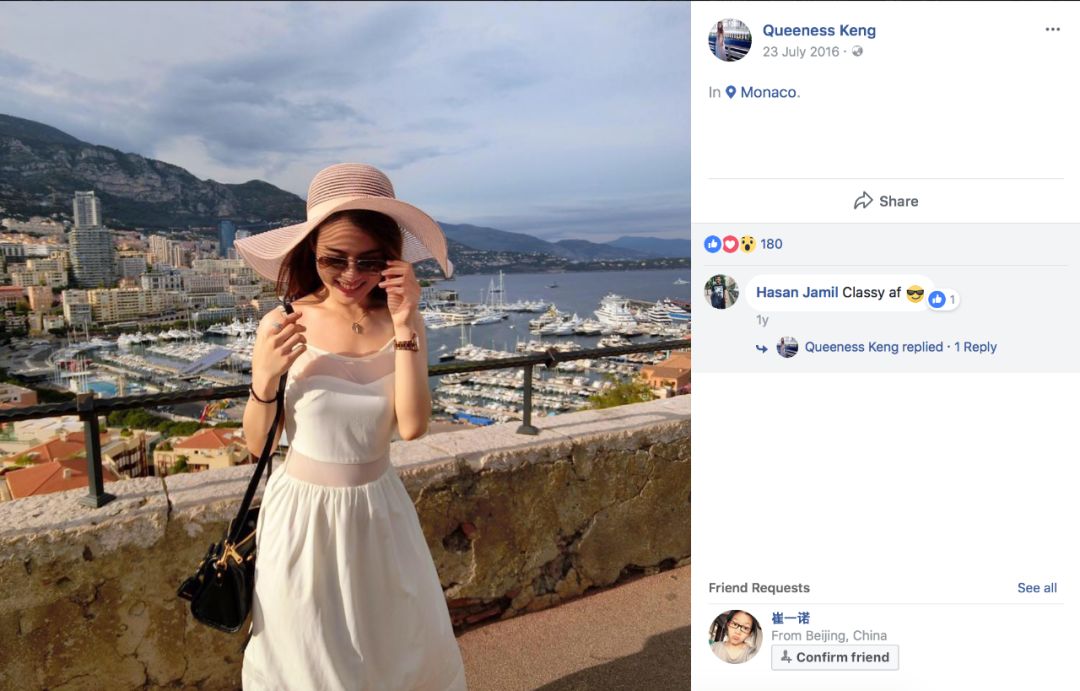Click the location pin icon beside Monaco

coord(731,92)
